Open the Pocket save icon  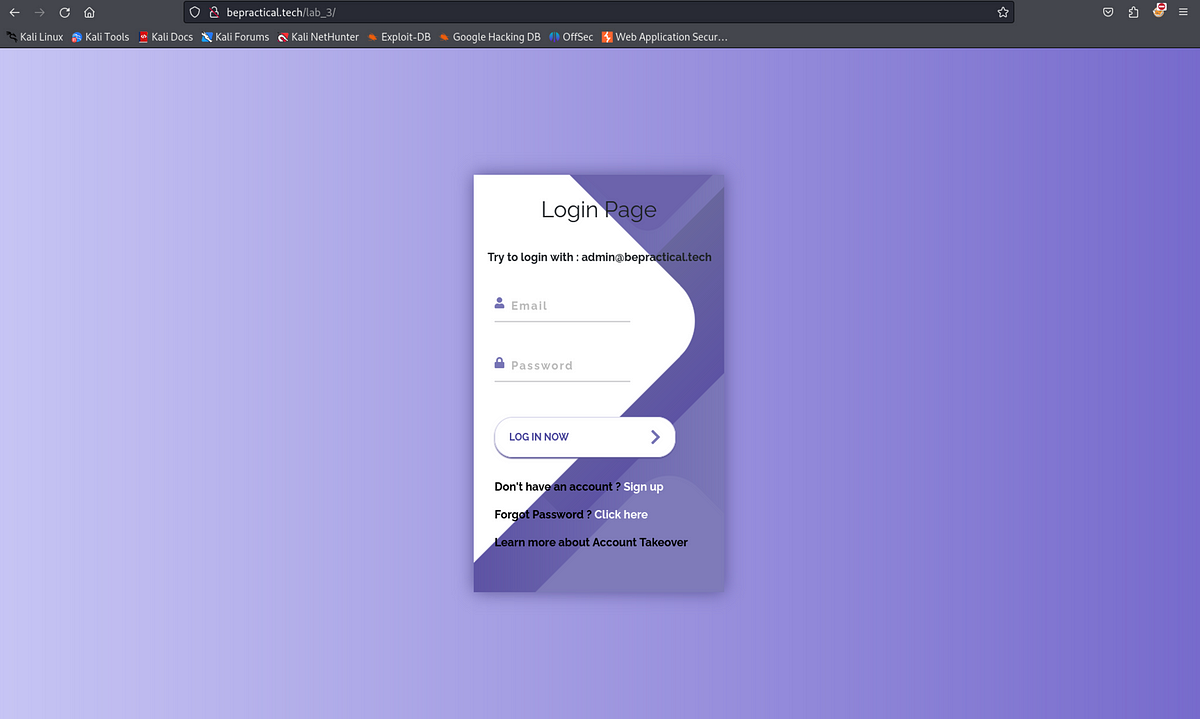(x=1108, y=12)
